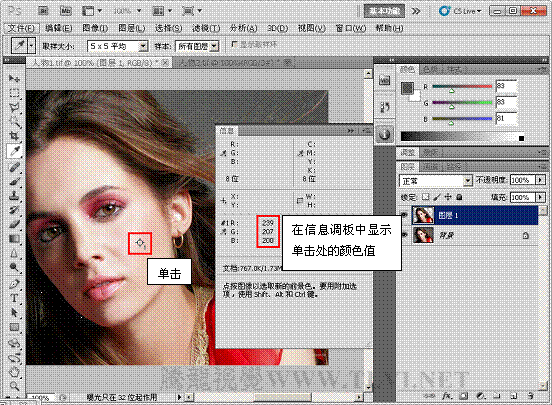Toggle lock all for layer
The image size is (552, 405).
coord(459,197)
